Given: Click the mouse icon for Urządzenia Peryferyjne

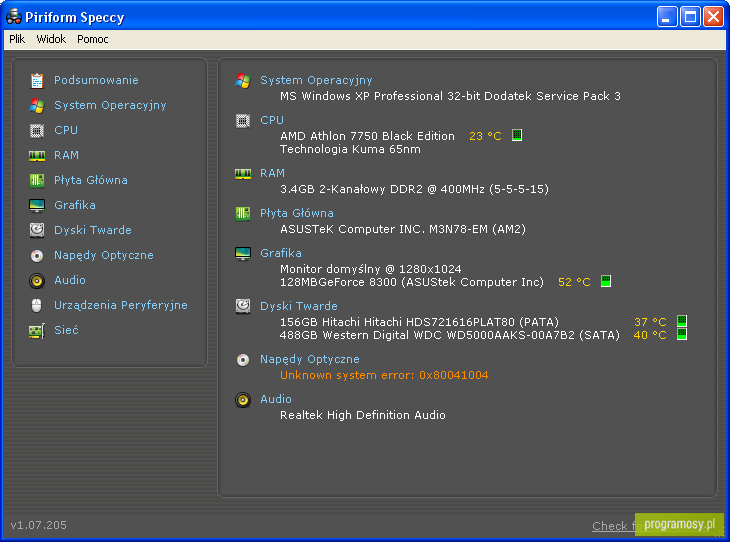Looking at the screenshot, I should coord(37,305).
